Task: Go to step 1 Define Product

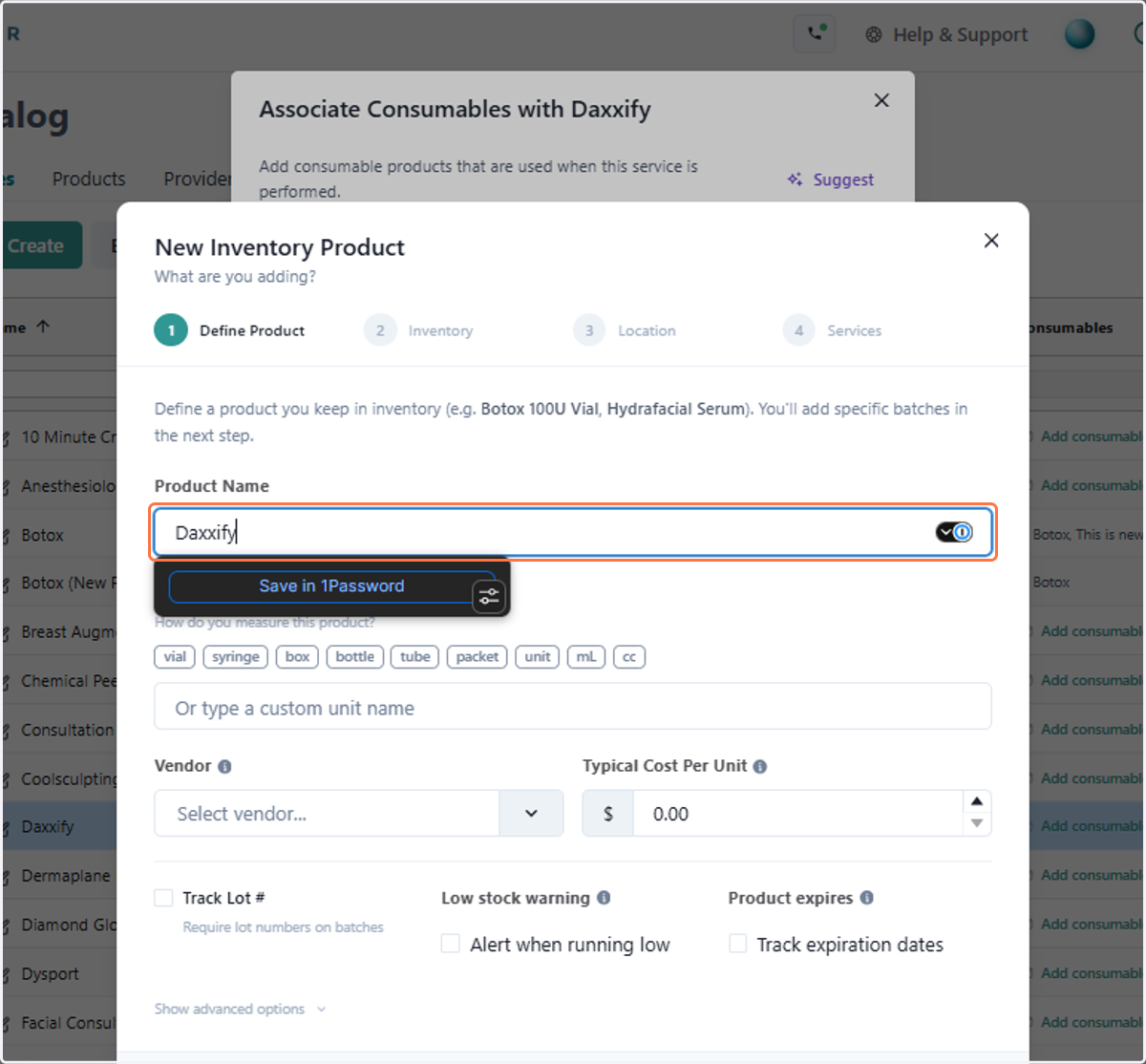Action: click(x=229, y=330)
